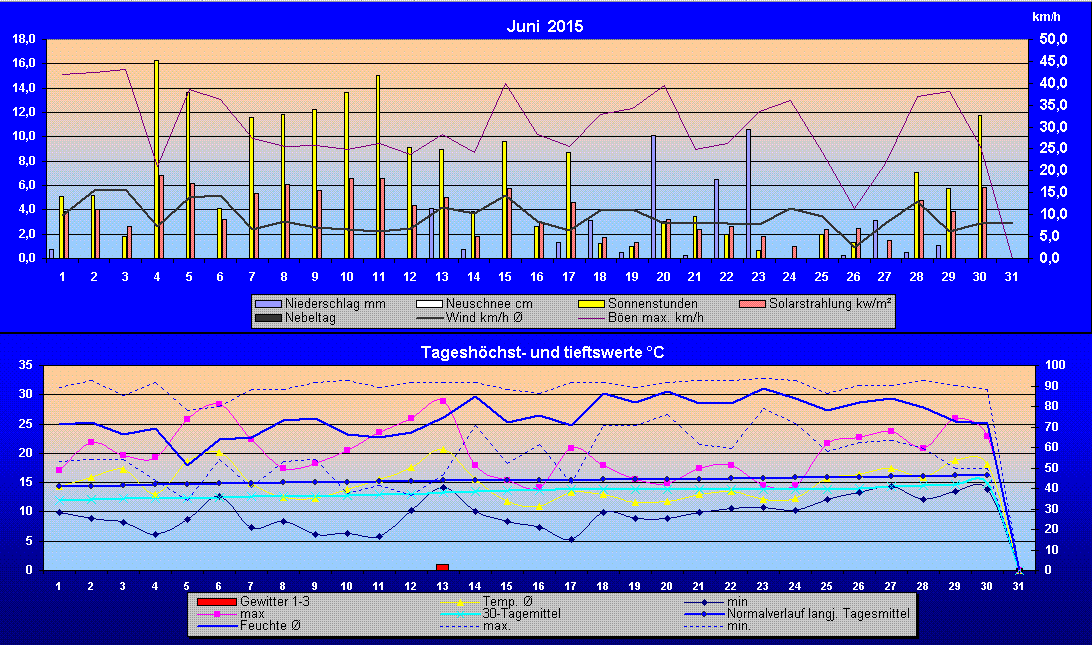Click the tall yellow sunshine bar on day 4
The height and width of the screenshot is (645, 1092).
156,160
